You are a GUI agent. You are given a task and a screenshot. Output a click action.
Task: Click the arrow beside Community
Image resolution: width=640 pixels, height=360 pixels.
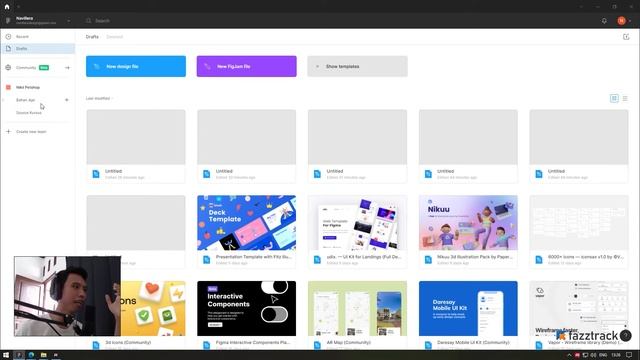tap(67, 68)
